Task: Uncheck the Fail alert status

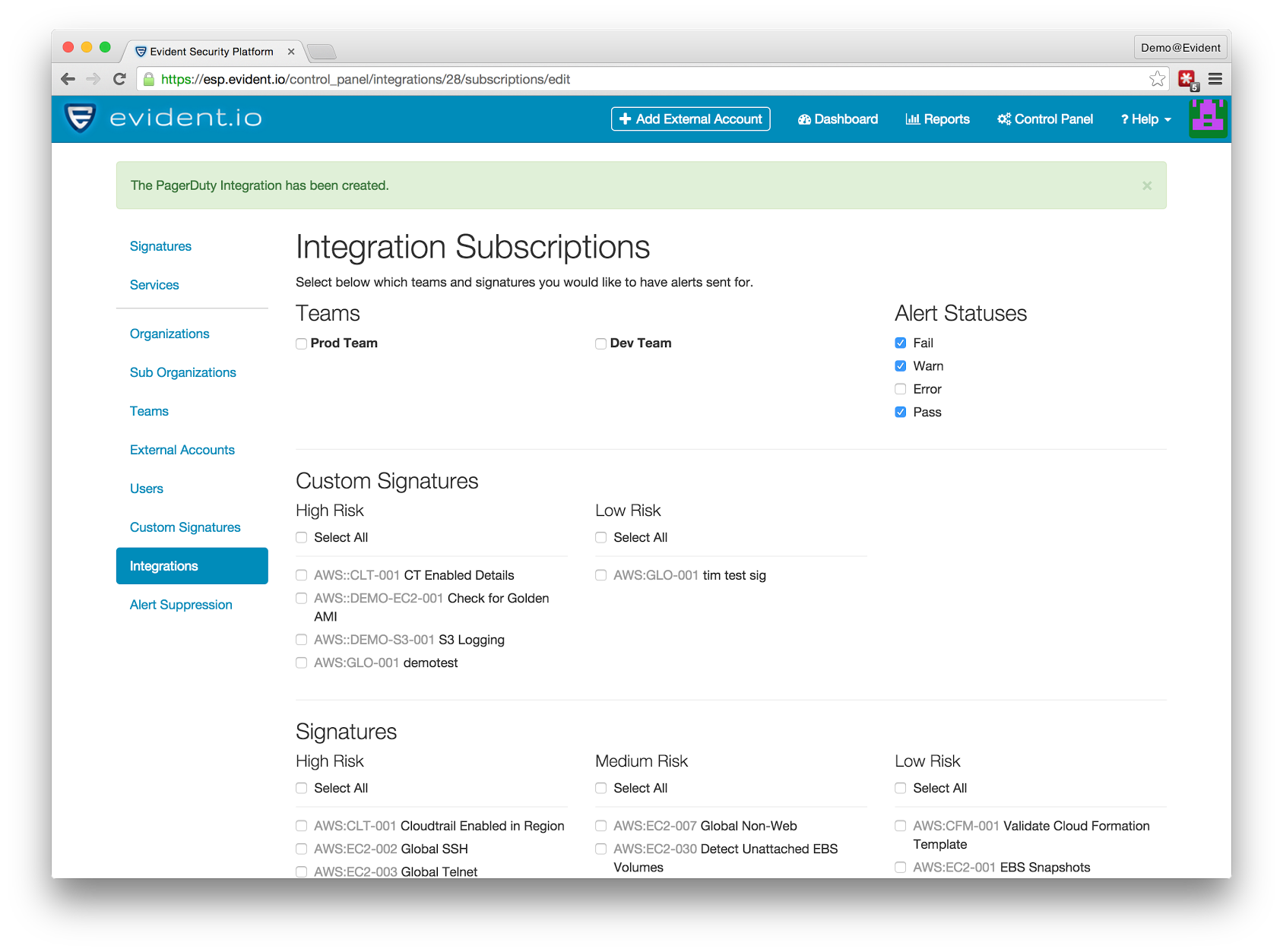Action: [901, 343]
